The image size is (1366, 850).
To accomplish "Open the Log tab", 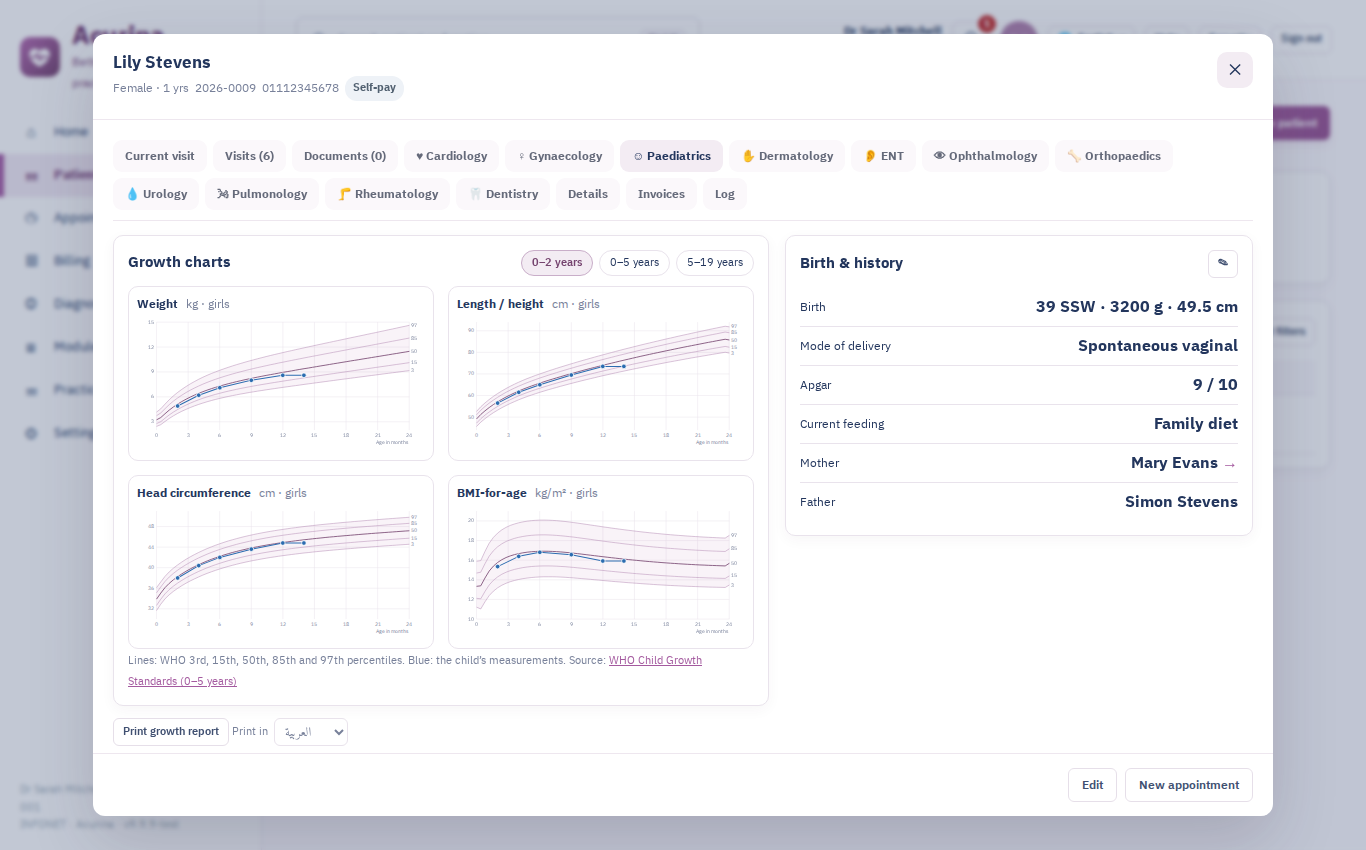I will pos(725,194).
